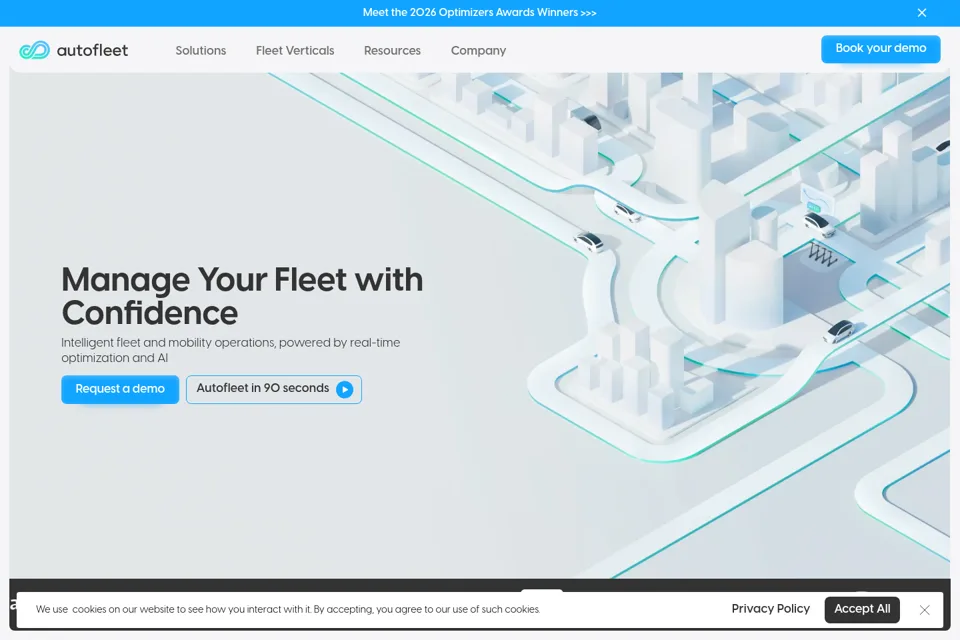Close the cookie consent bar
Screen dimensions: 960x640
(x=924, y=610)
